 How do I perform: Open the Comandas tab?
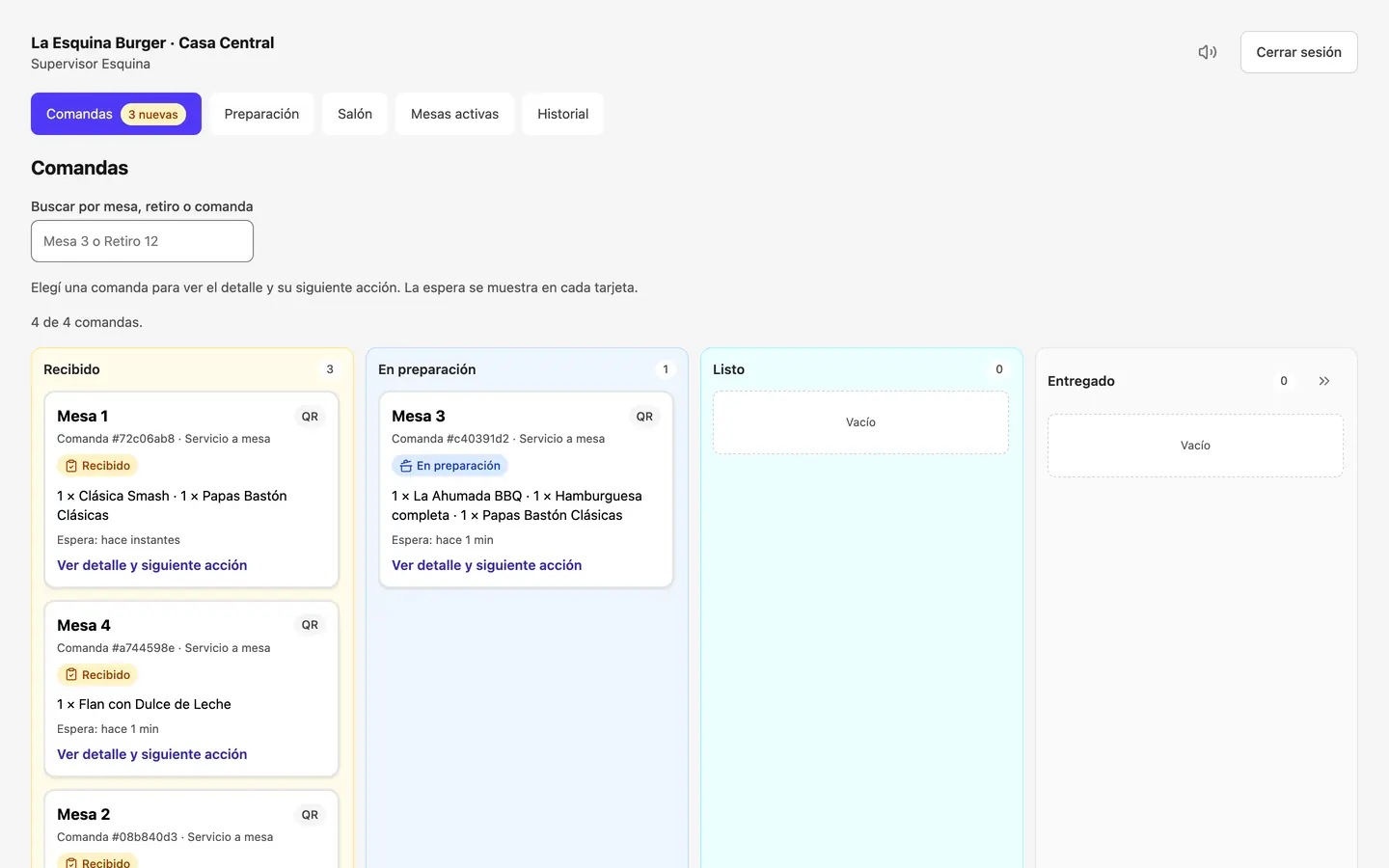tap(116, 114)
